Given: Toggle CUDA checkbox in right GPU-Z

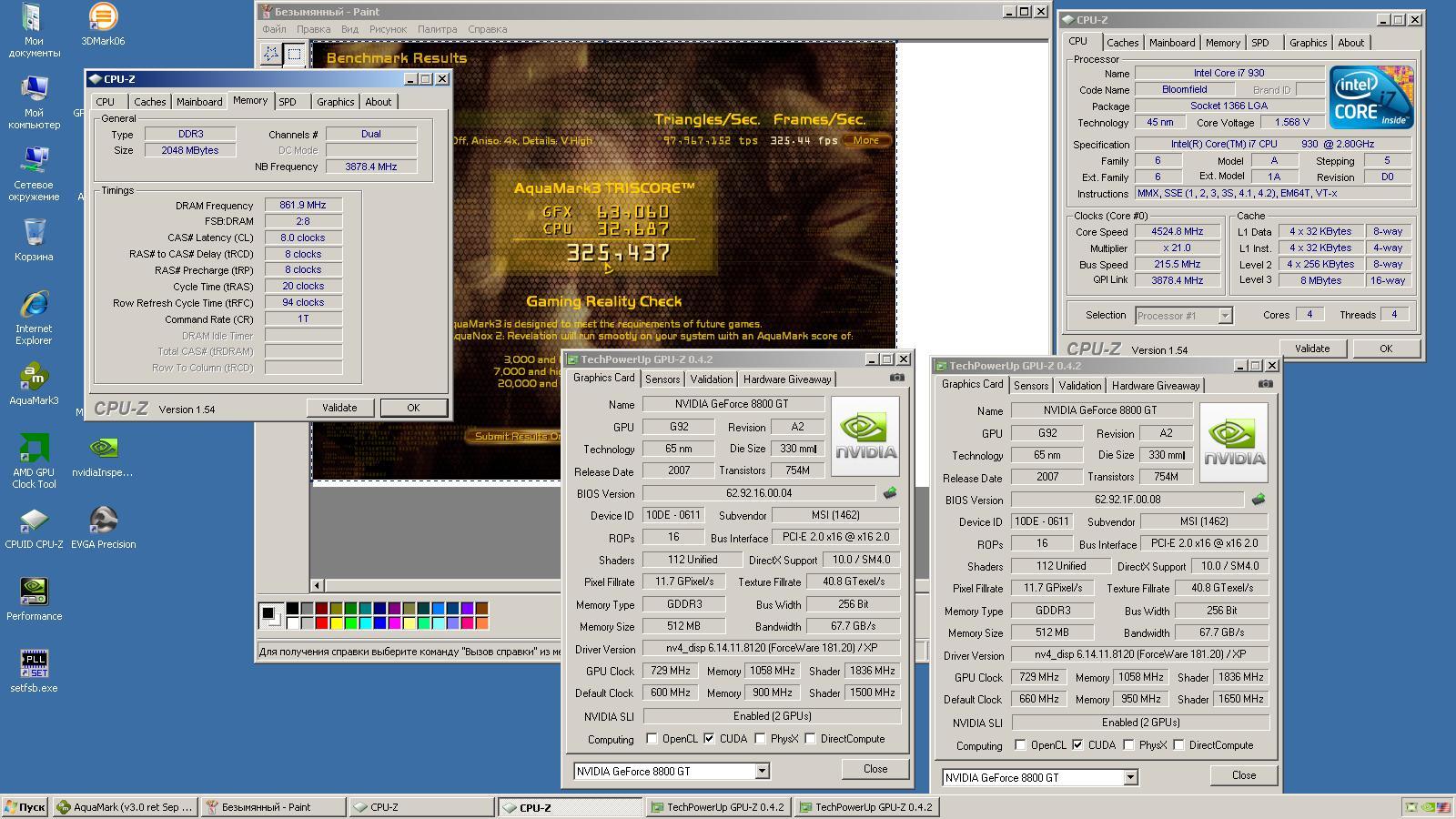Looking at the screenshot, I should tap(1077, 745).
